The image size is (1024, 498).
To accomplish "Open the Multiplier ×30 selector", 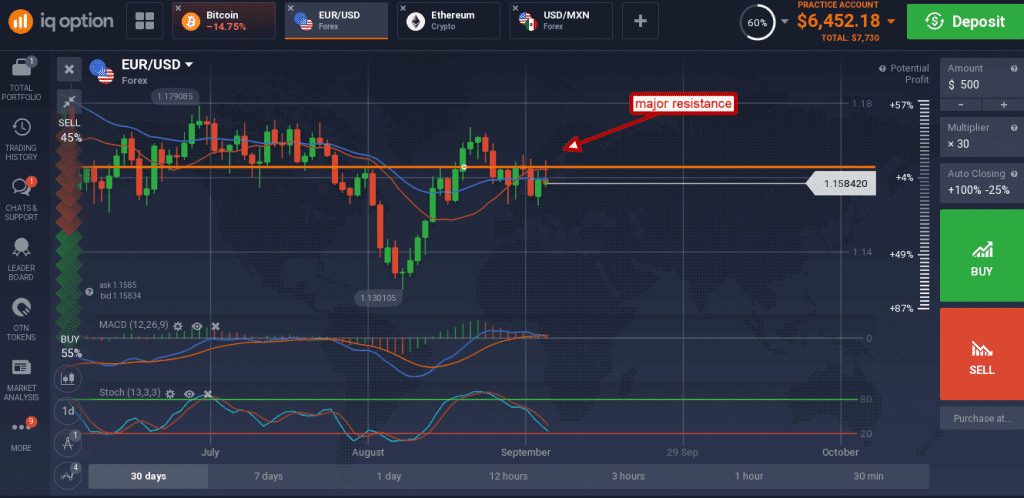I will [982, 136].
